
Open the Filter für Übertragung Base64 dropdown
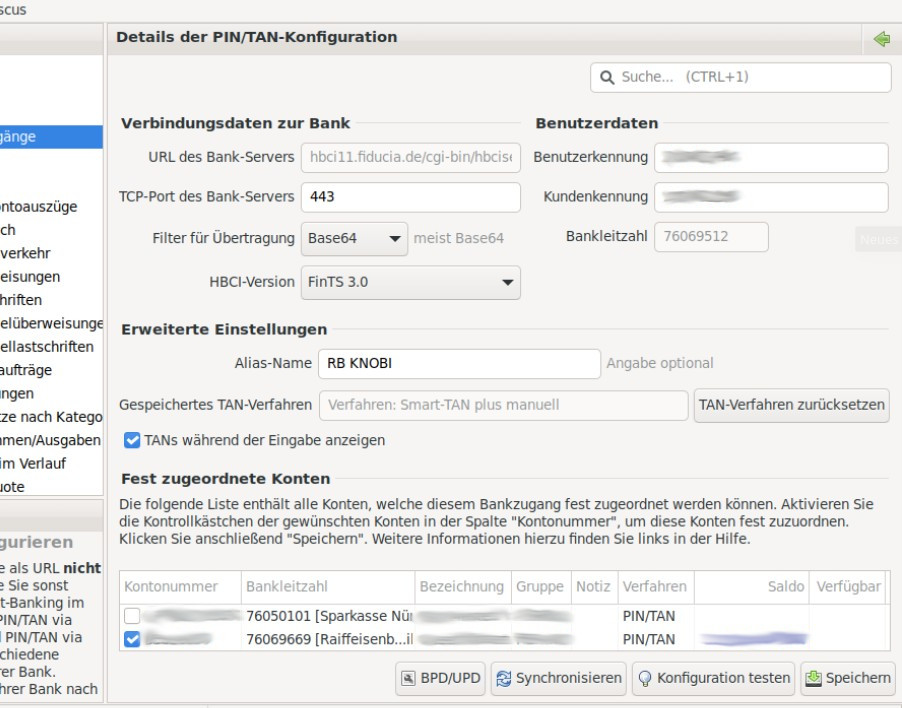(x=354, y=238)
